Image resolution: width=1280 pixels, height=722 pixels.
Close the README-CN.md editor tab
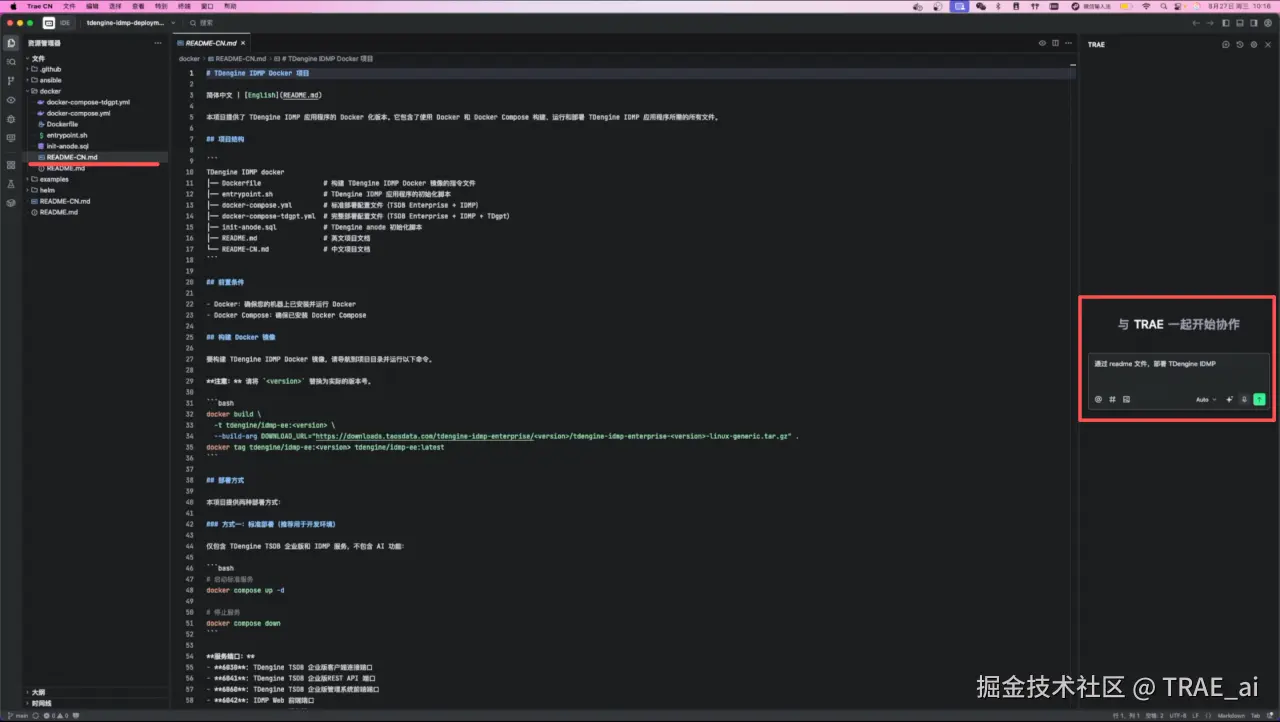click(x=243, y=43)
